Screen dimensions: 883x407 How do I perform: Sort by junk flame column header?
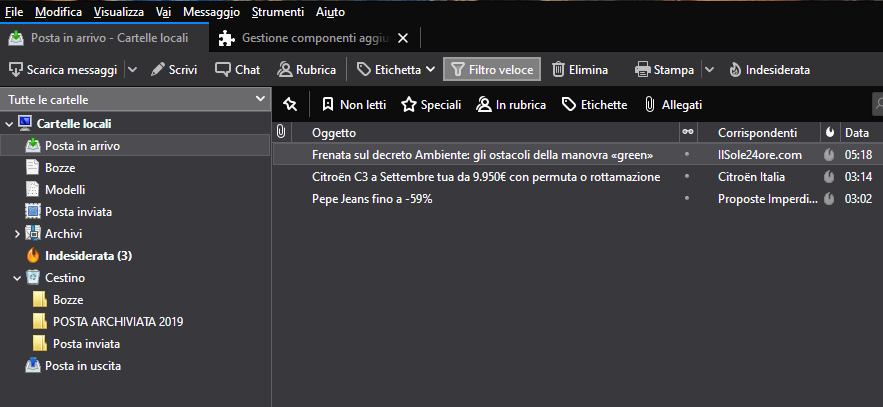(830, 133)
